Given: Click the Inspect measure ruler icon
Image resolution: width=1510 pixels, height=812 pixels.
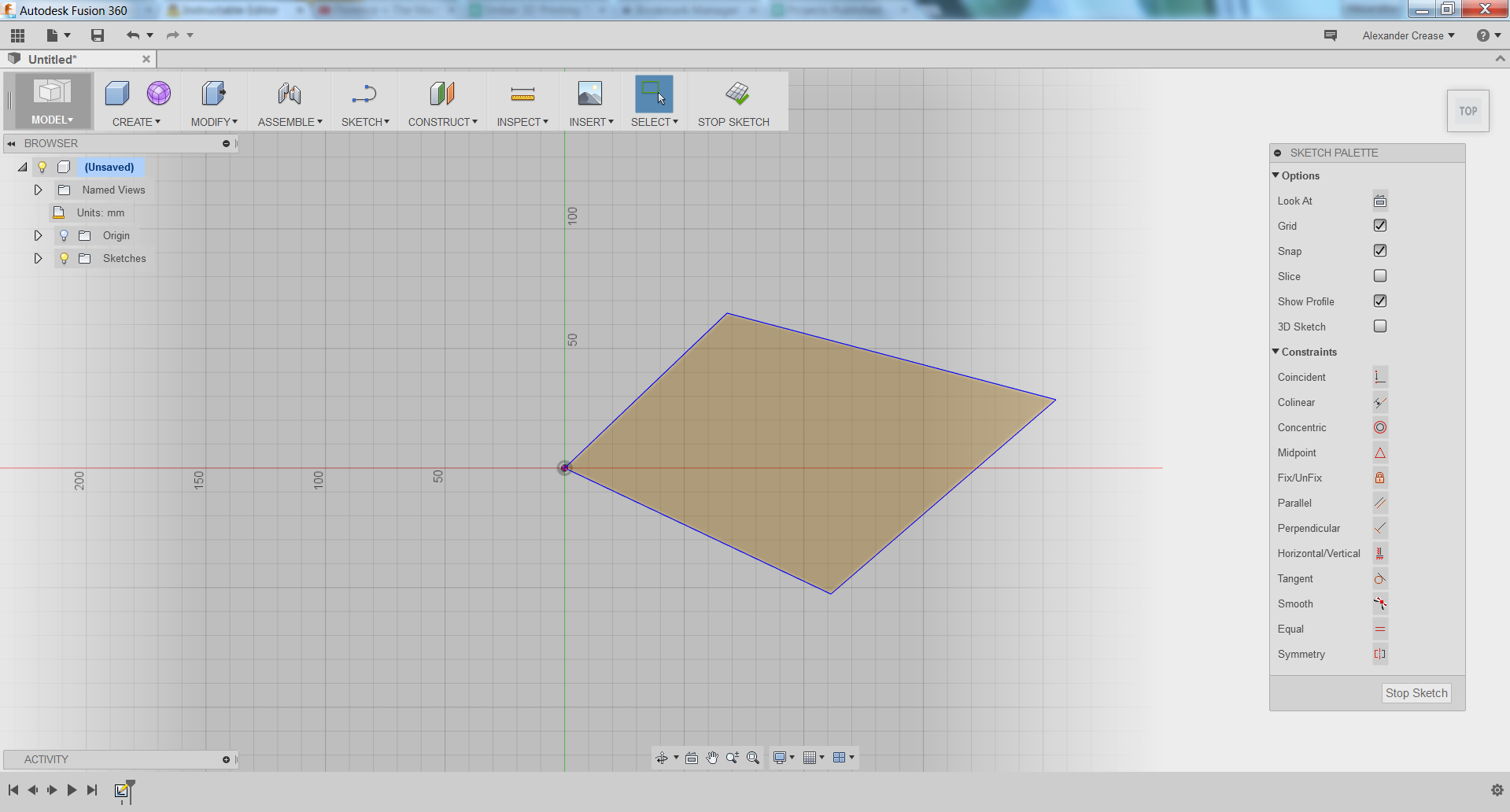Looking at the screenshot, I should [522, 94].
